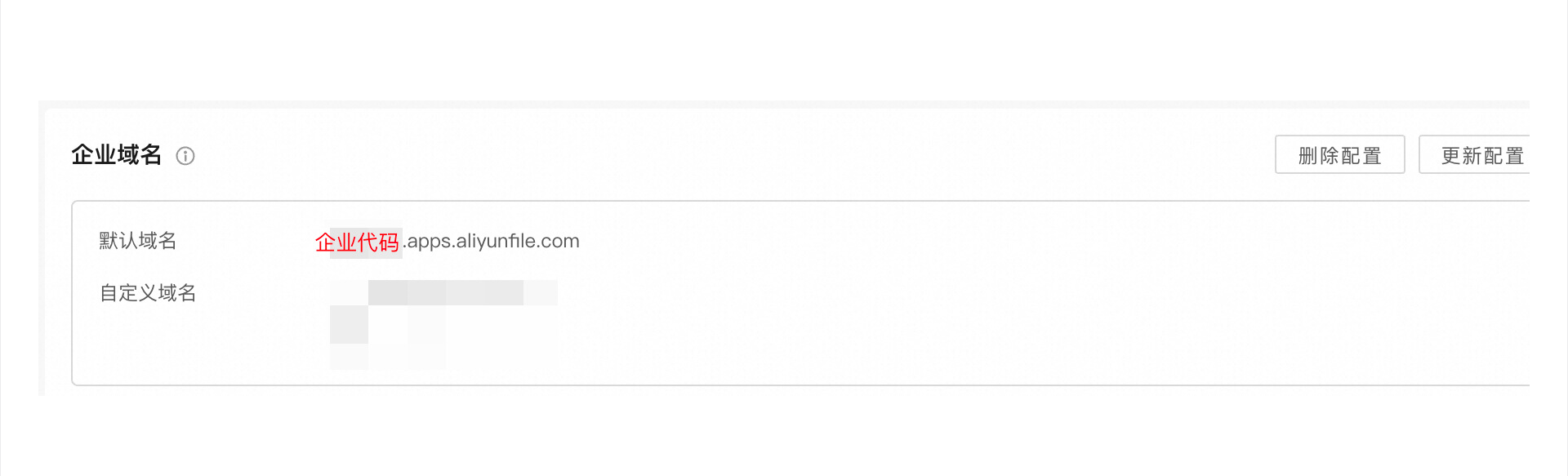Choose the button left of 更新配置
This screenshot has width=1568, height=476.
tap(1339, 154)
